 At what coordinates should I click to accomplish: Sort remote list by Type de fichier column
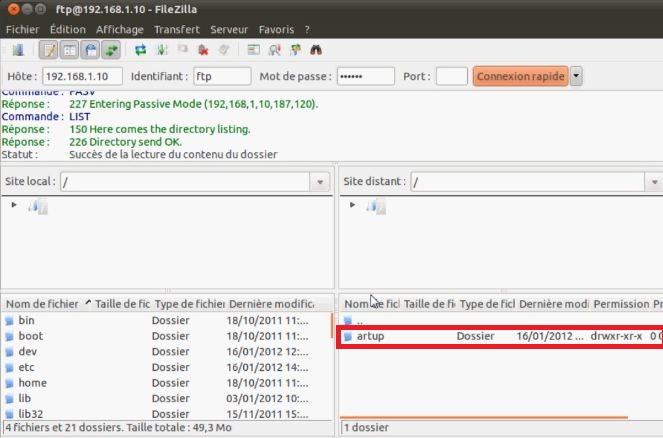487,304
